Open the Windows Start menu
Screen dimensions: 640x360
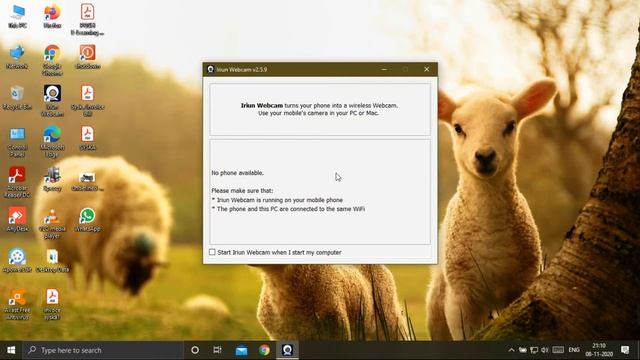[x=11, y=350]
